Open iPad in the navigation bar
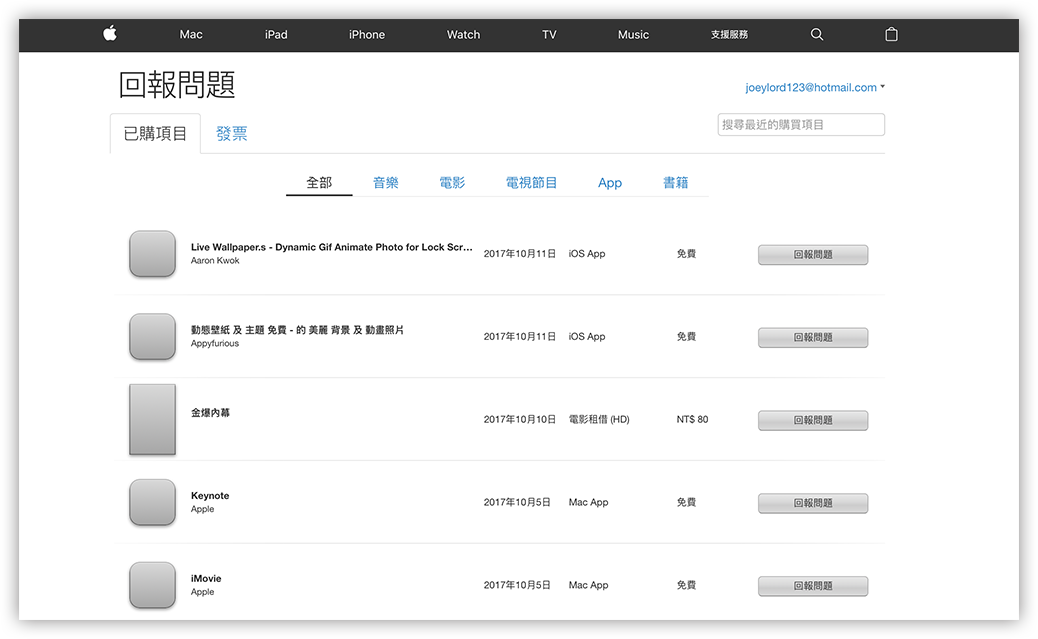This screenshot has height=639, width=1038. 276,34
